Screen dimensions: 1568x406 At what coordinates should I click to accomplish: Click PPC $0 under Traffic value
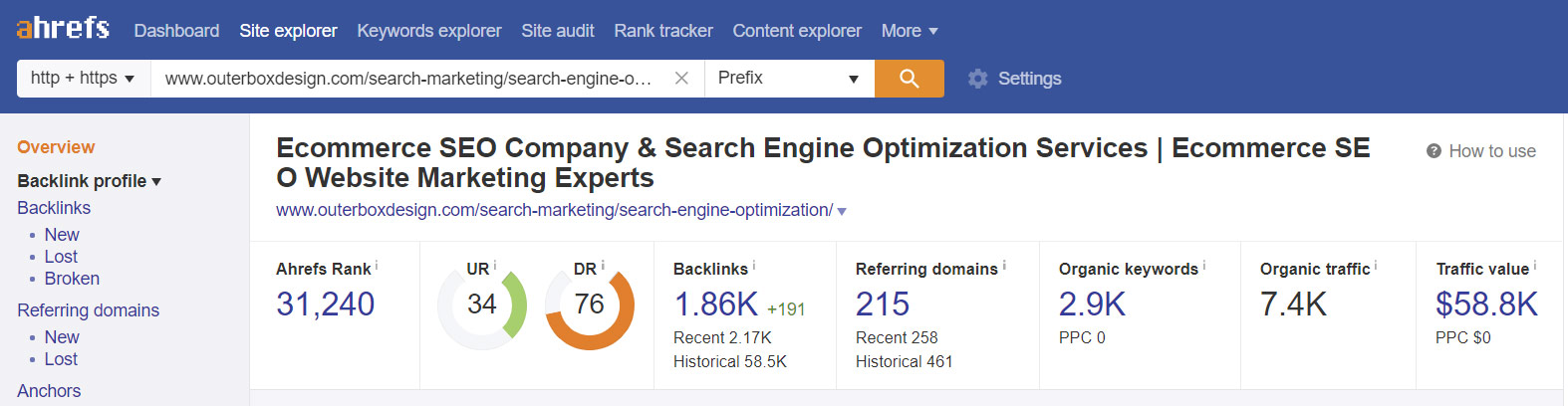click(1463, 338)
